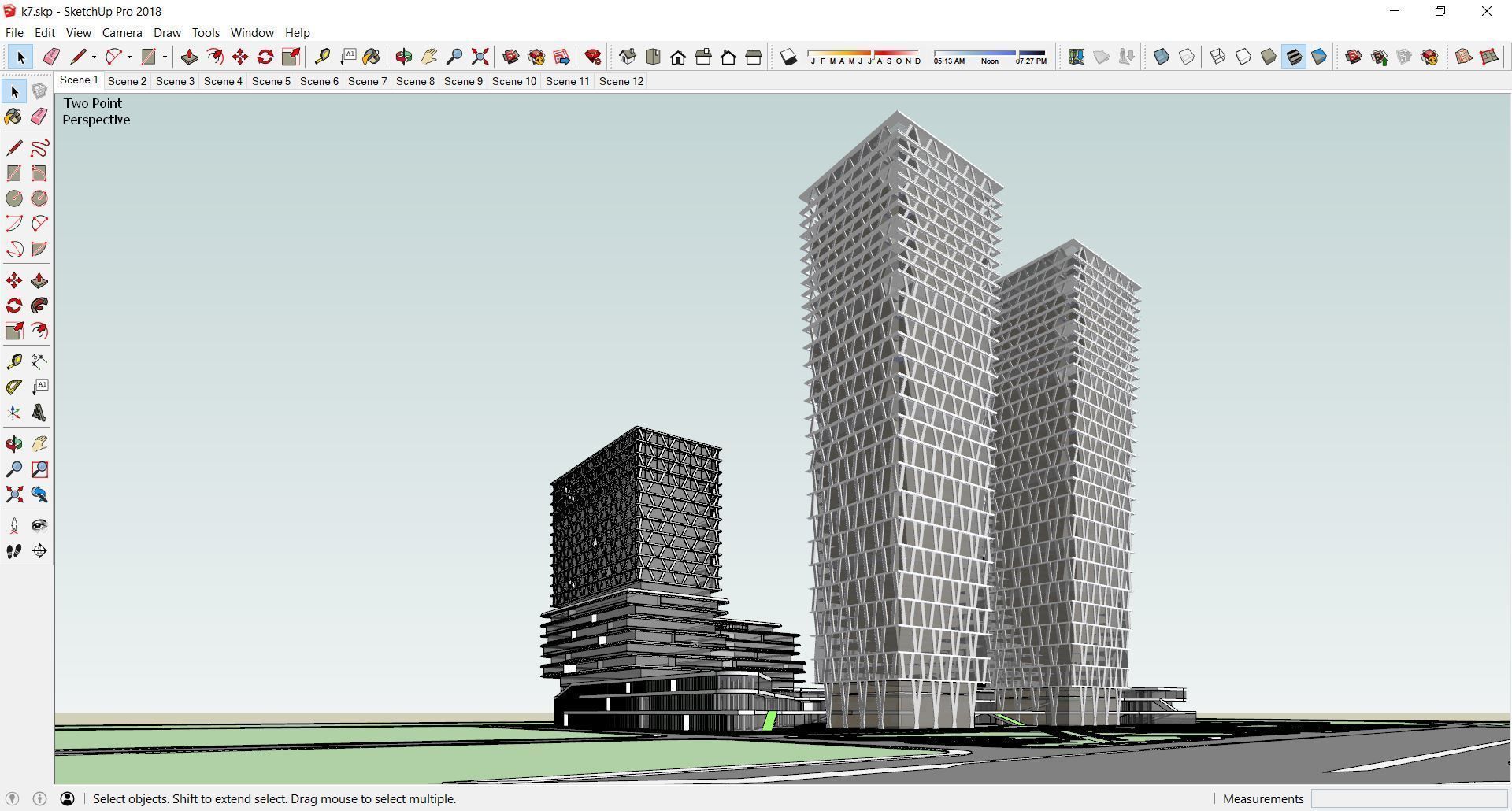Pick the Dimension tool
Screen dimensions: 1512x811
coord(39,361)
